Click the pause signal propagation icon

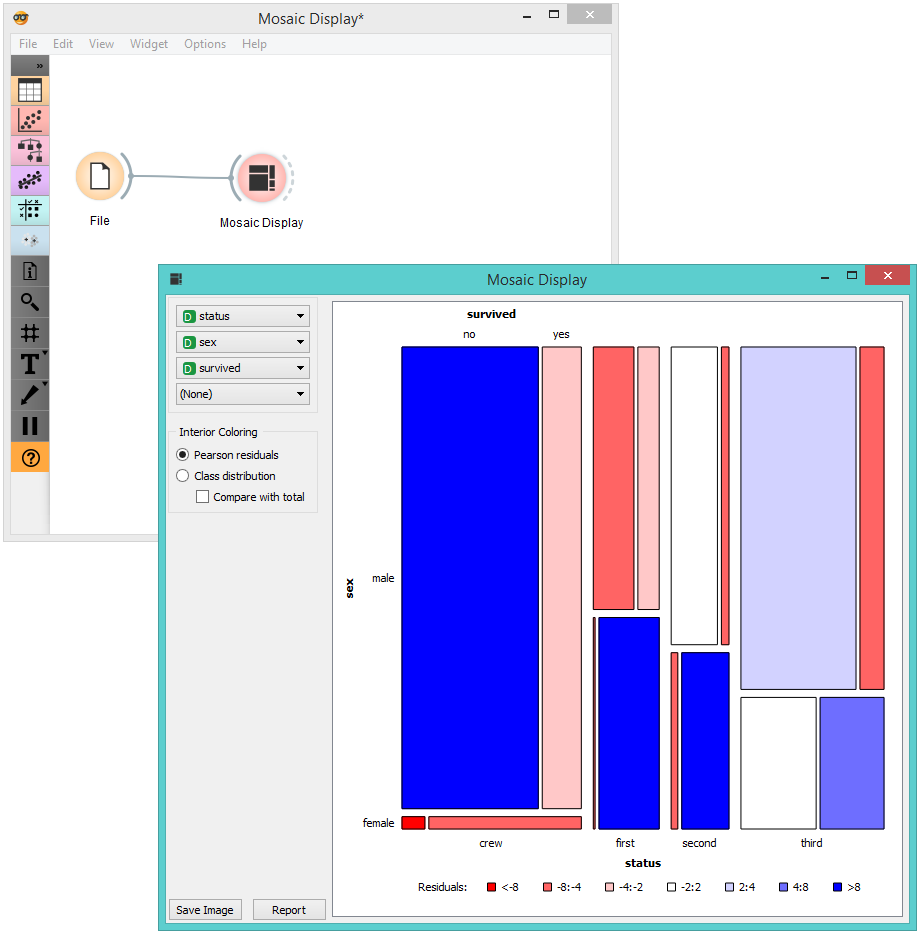[29, 426]
